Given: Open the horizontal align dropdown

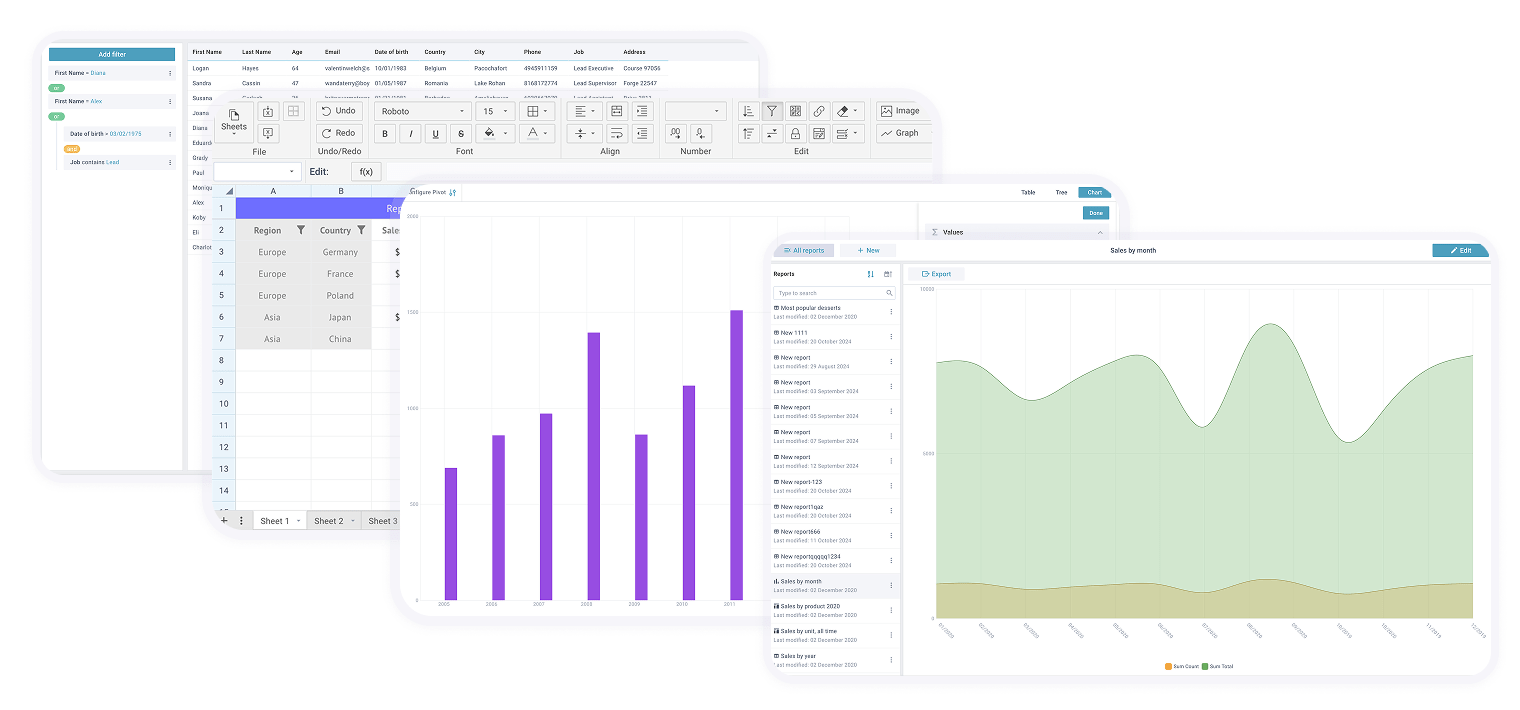Looking at the screenshot, I should (585, 111).
